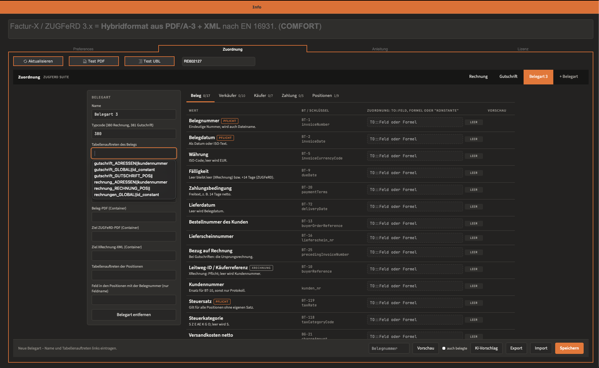This screenshot has width=599, height=368.
Task: Open the Positionen sub-tab
Action: [325, 96]
